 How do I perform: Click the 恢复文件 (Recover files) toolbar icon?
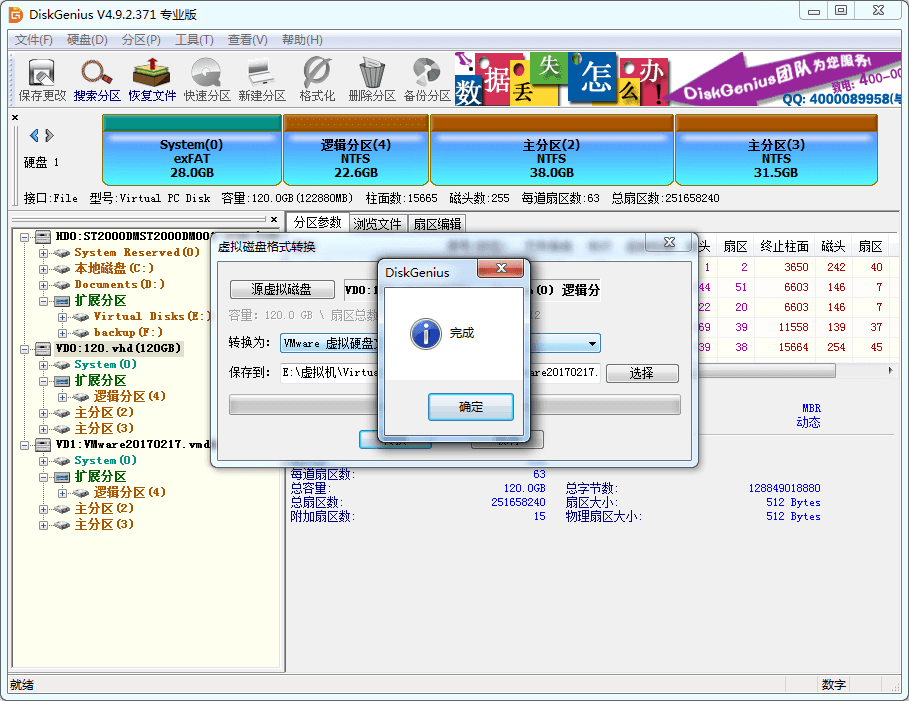151,79
